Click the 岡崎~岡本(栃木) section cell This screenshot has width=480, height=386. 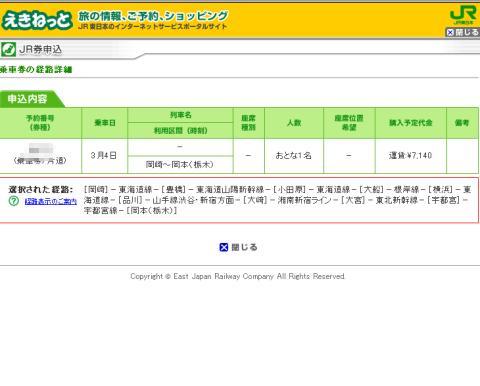(x=180, y=164)
